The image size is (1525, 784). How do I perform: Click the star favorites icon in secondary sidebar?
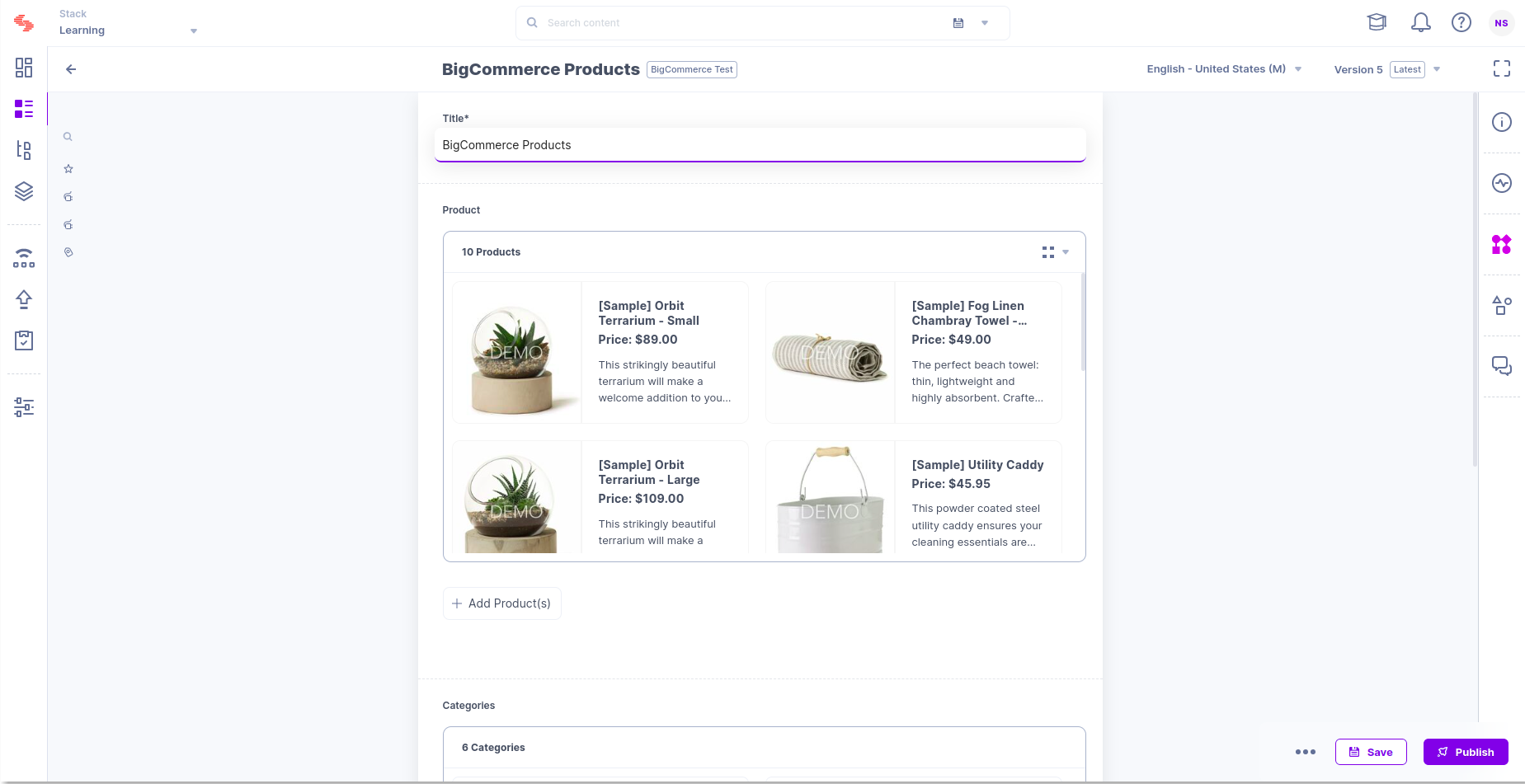(x=68, y=169)
